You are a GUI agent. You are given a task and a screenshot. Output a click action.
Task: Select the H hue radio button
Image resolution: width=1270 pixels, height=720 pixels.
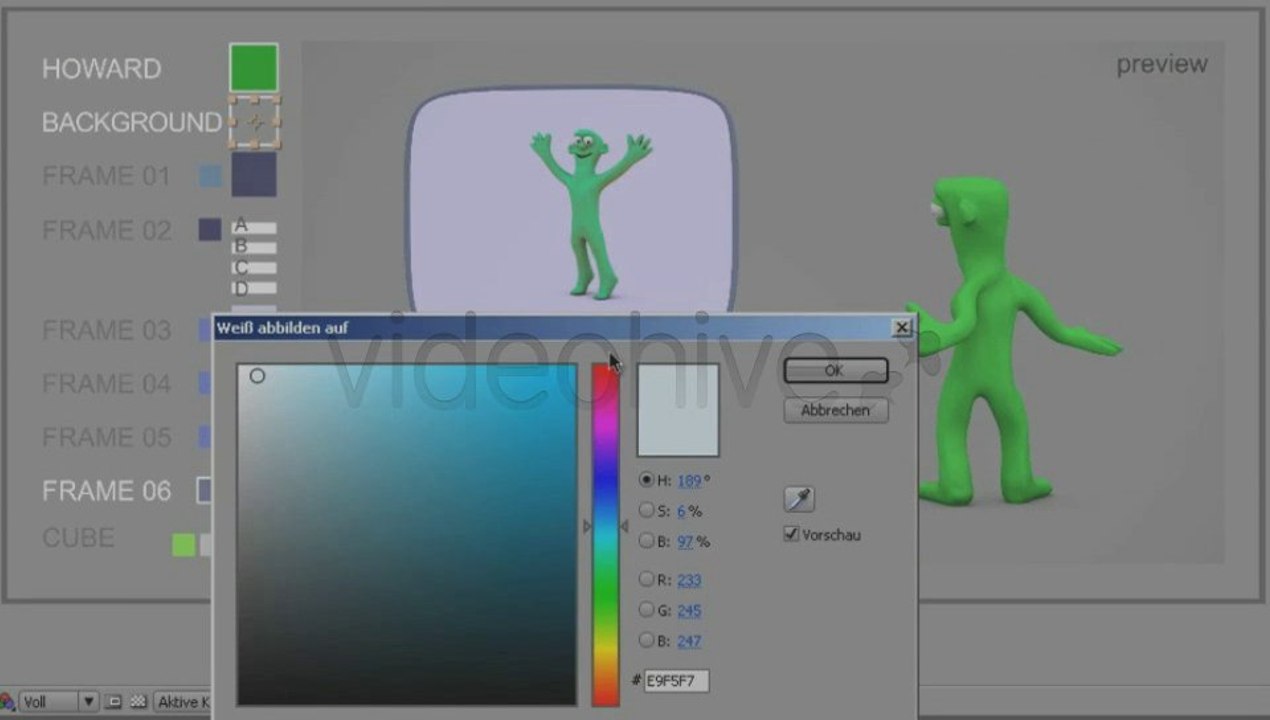tap(646, 480)
